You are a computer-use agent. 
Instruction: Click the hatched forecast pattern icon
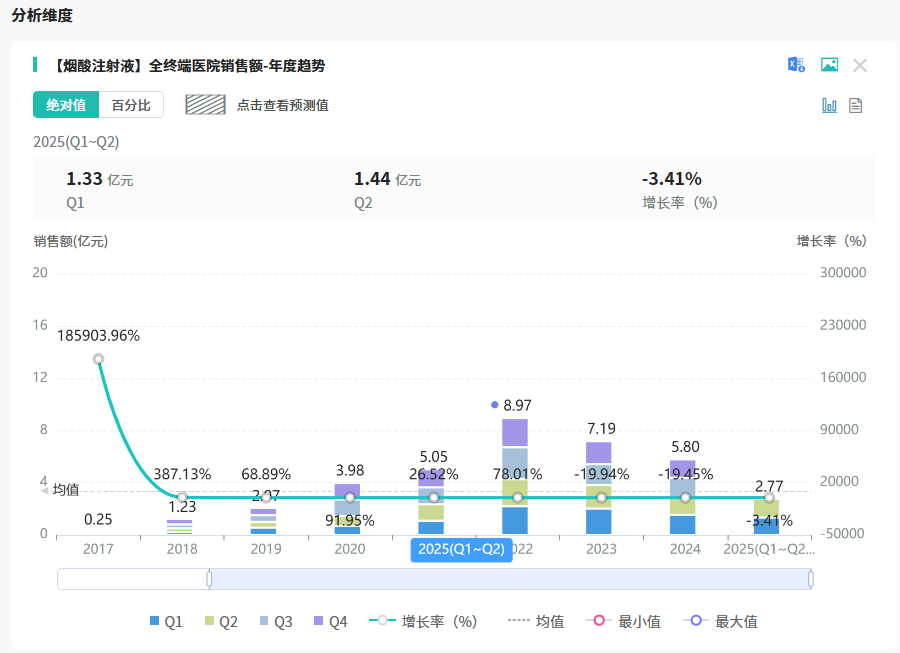coord(205,105)
